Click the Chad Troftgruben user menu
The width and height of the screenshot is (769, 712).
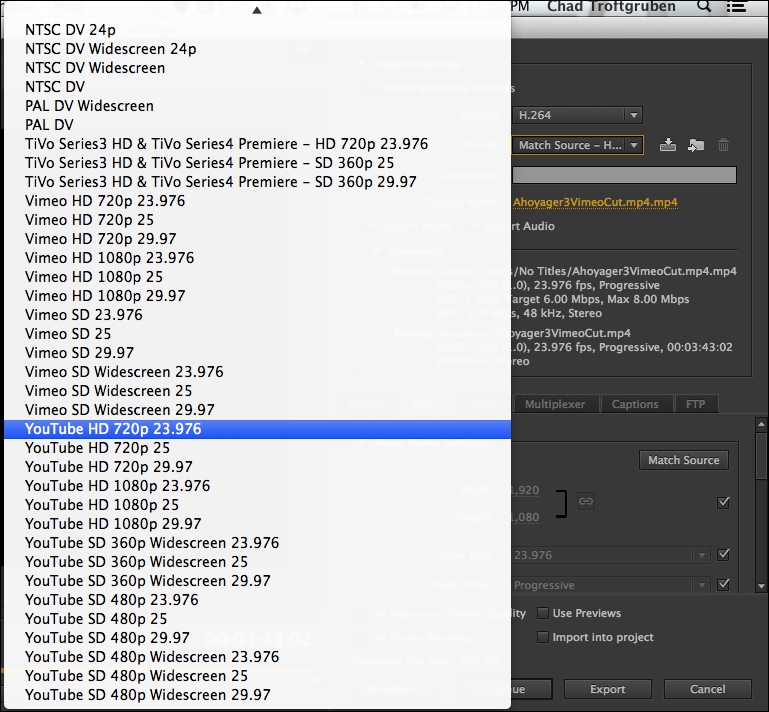[611, 6]
